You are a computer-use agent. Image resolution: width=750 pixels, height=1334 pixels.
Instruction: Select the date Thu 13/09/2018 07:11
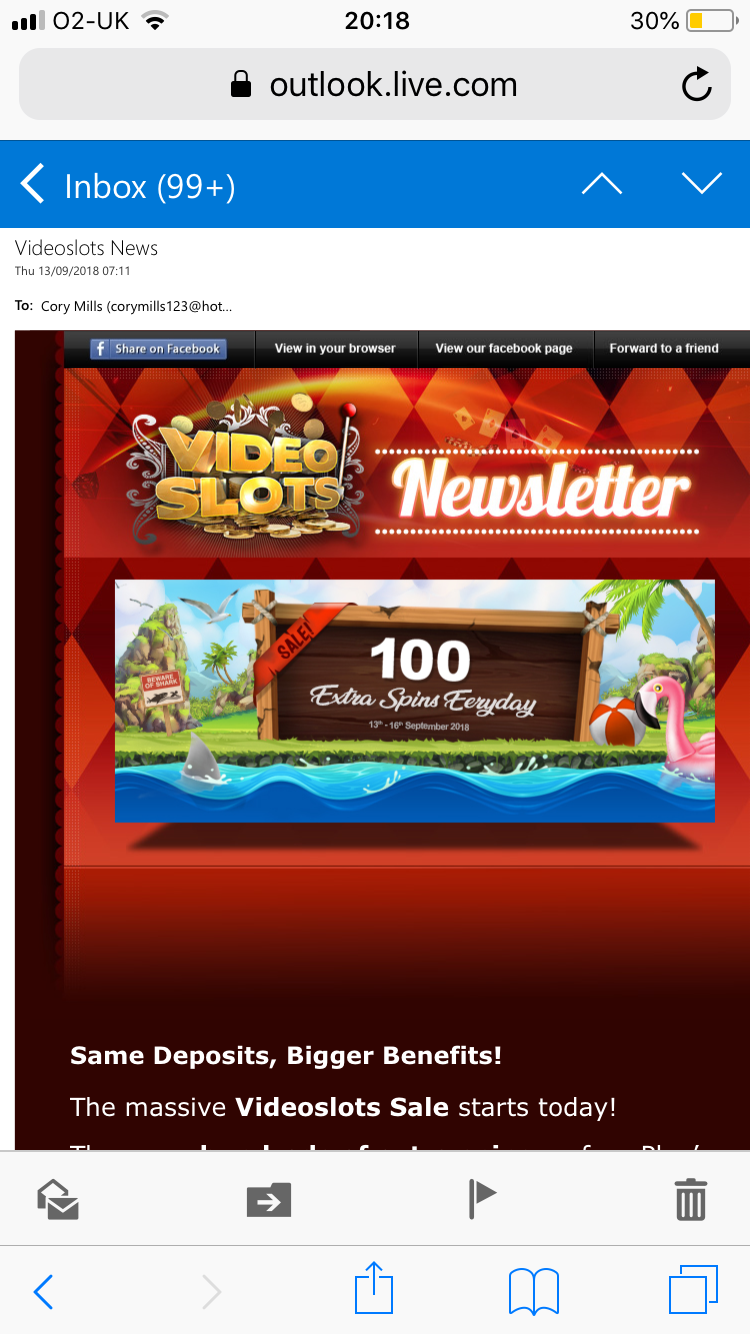coord(72,271)
